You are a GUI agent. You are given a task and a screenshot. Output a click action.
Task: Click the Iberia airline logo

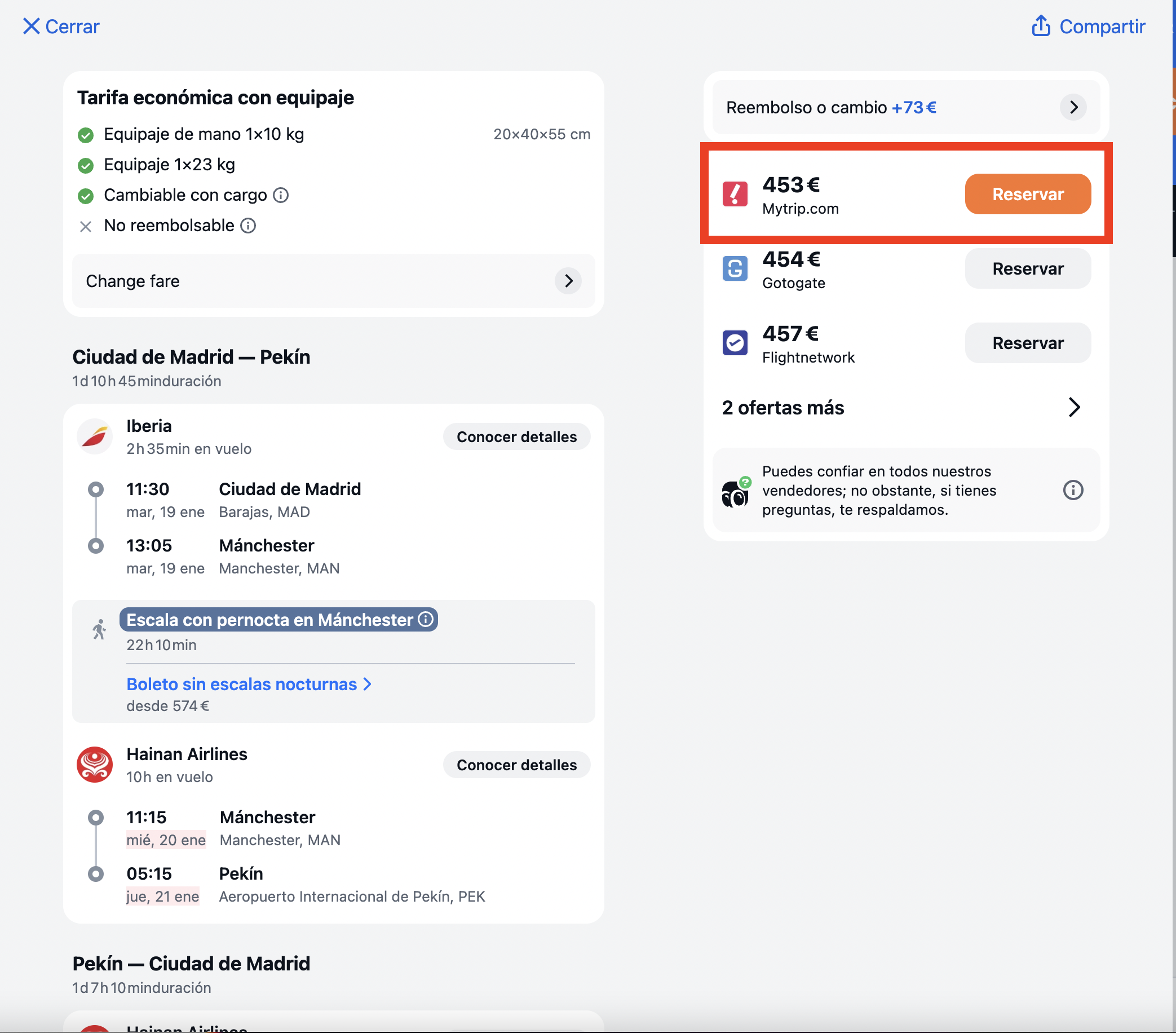94,437
